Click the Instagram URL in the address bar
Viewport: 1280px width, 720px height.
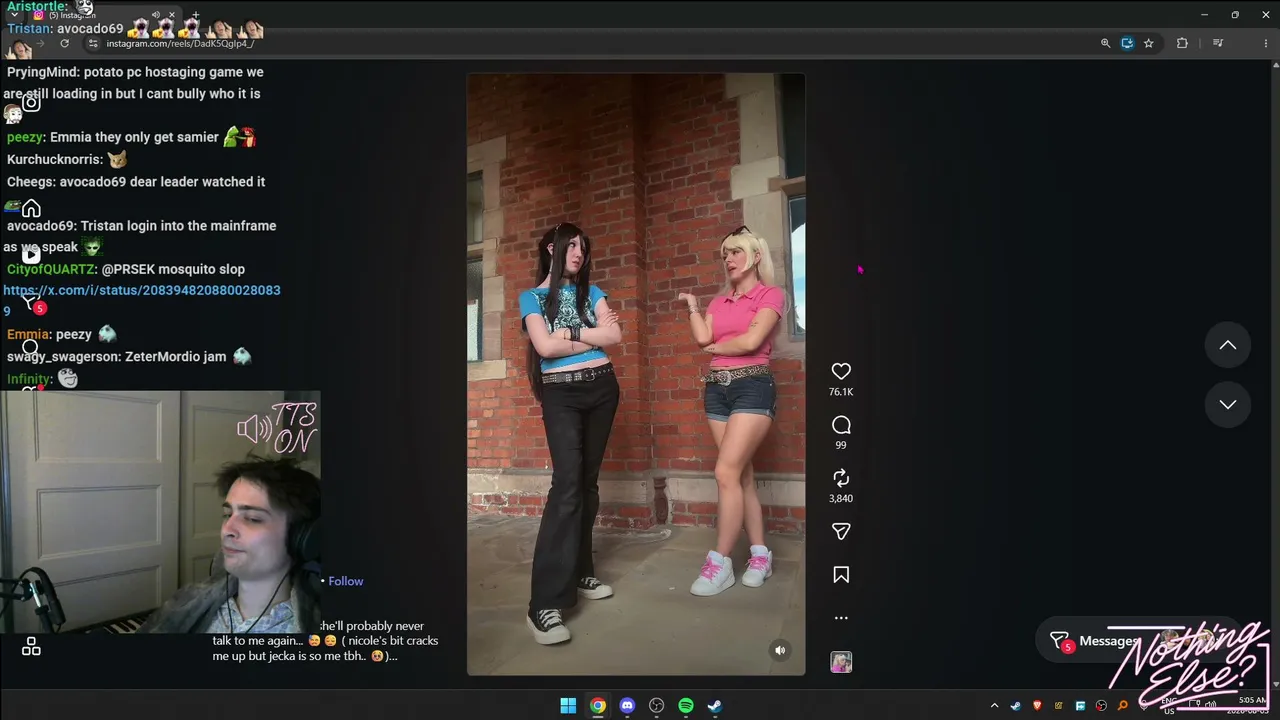[x=180, y=44]
